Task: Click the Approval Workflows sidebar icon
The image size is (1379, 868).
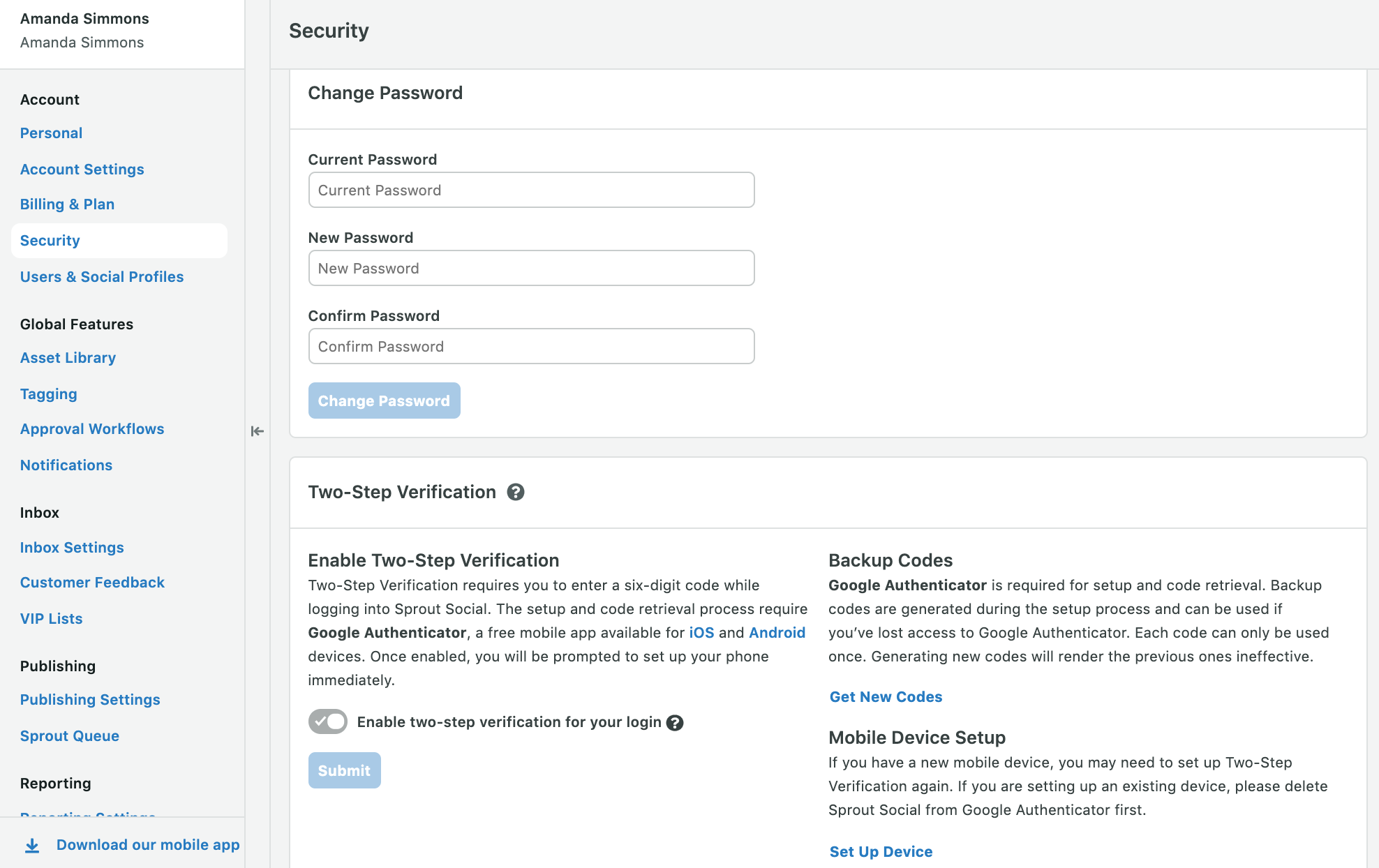Action: (x=91, y=428)
